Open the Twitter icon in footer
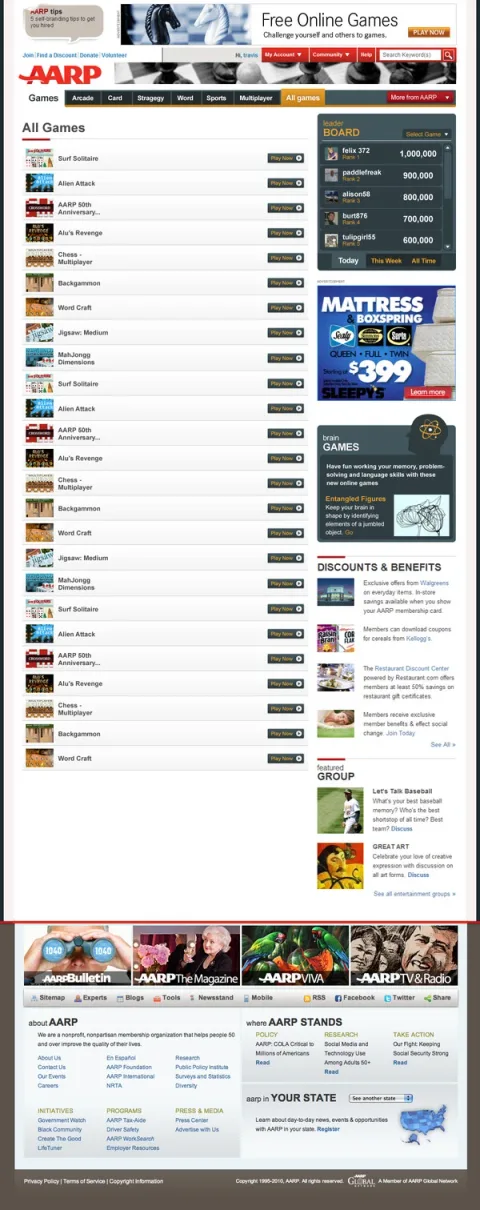 click(388, 998)
